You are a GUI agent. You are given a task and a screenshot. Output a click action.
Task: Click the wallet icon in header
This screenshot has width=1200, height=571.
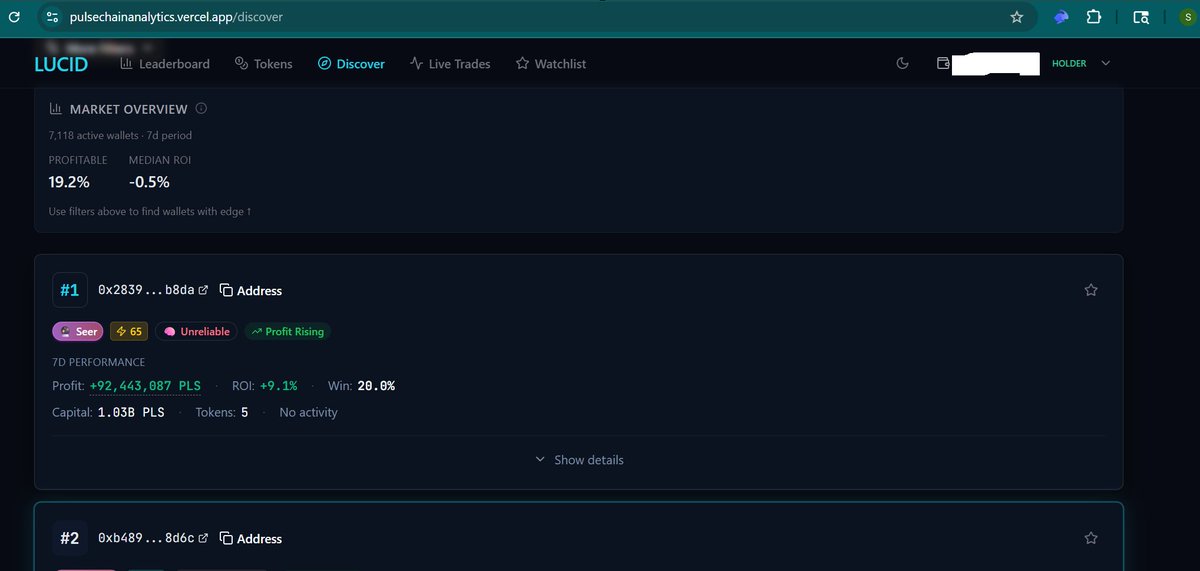point(942,63)
